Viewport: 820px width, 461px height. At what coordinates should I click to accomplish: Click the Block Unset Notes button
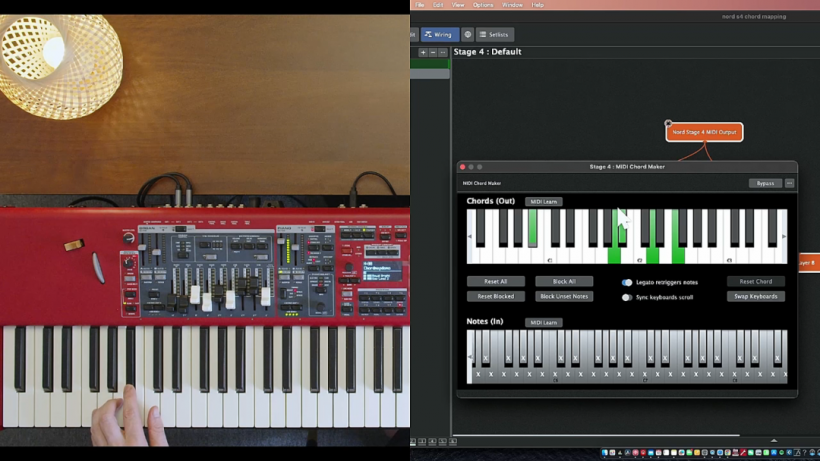564,296
